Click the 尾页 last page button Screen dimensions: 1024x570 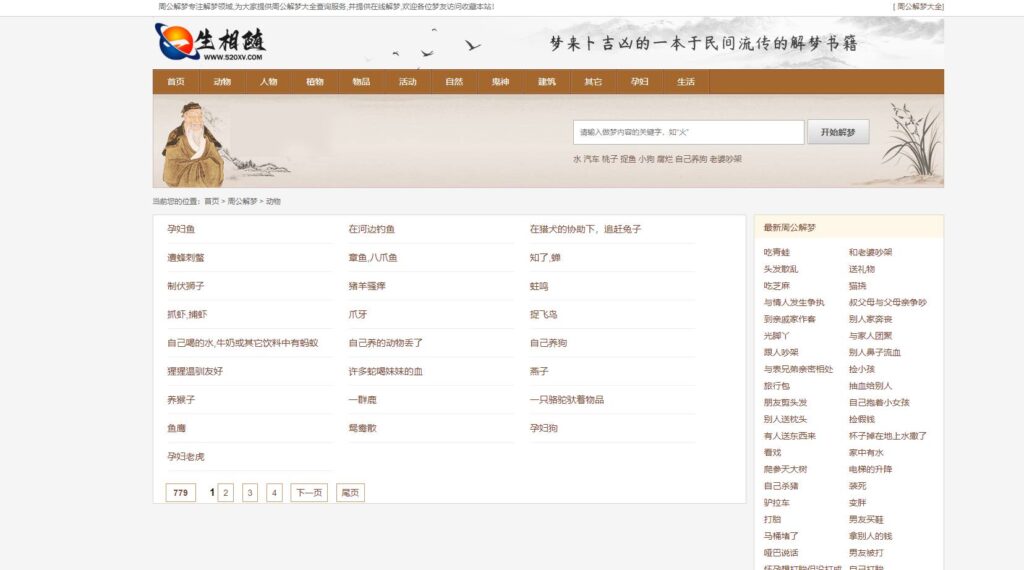350,492
